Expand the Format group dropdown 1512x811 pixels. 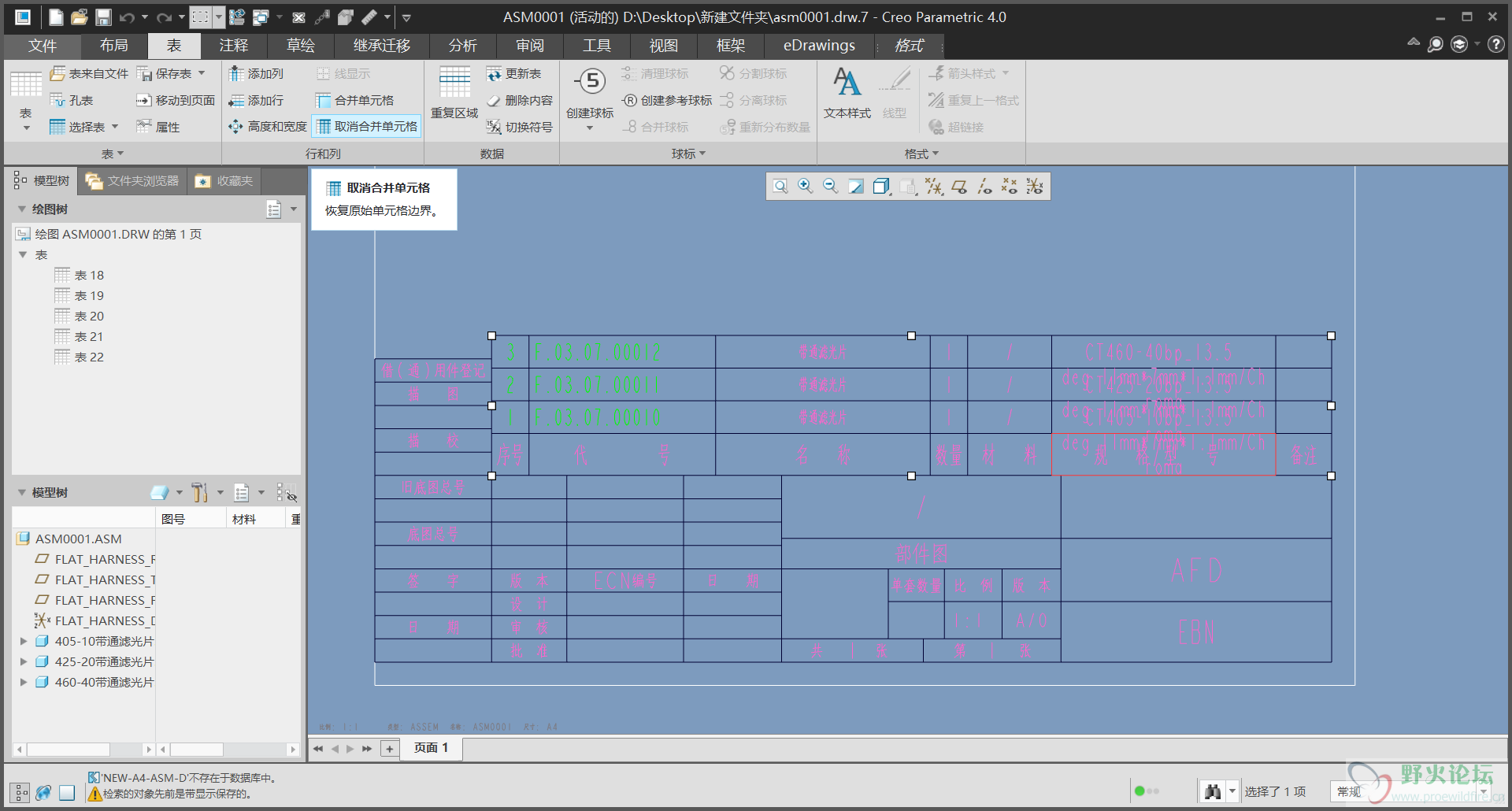921,154
